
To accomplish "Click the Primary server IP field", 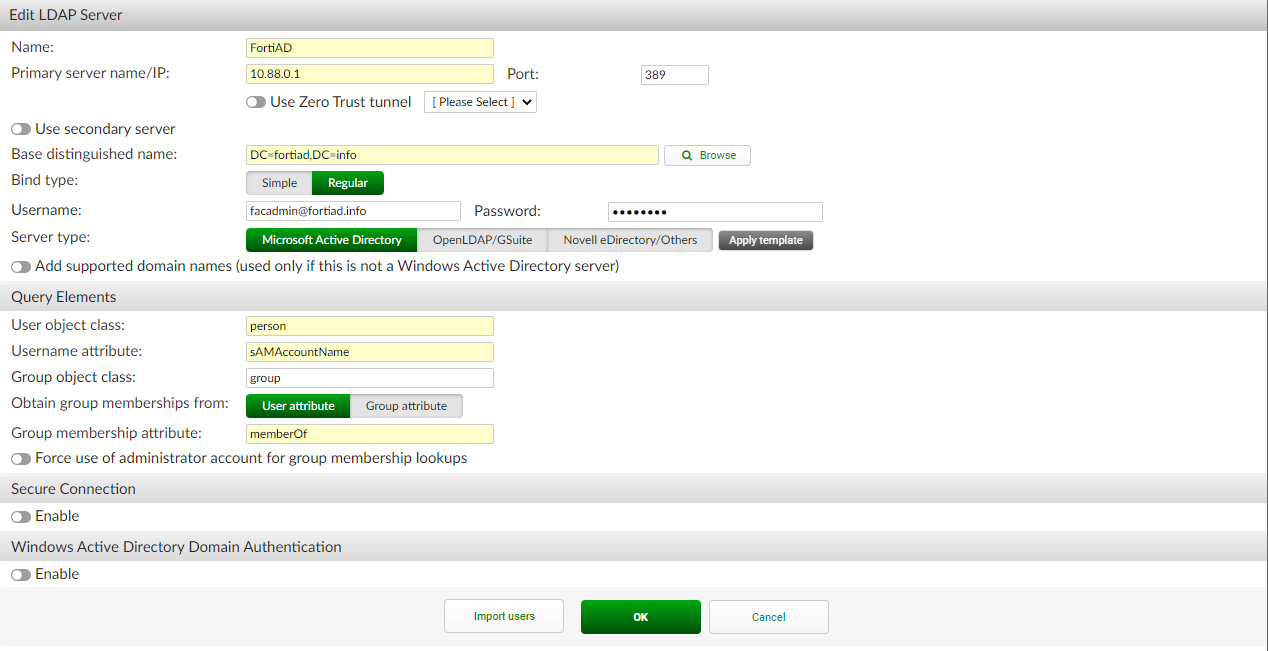I will tap(370, 74).
